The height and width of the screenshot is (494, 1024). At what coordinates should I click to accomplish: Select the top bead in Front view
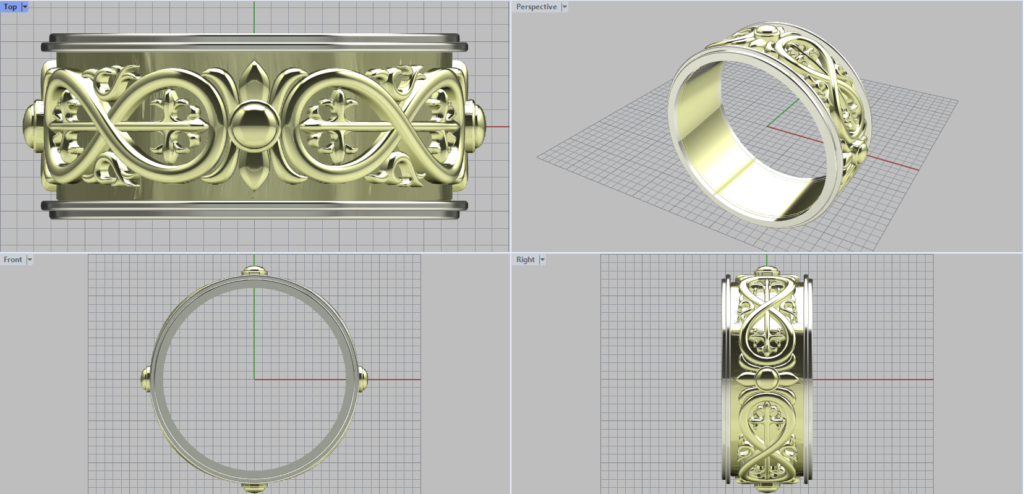(x=254, y=271)
